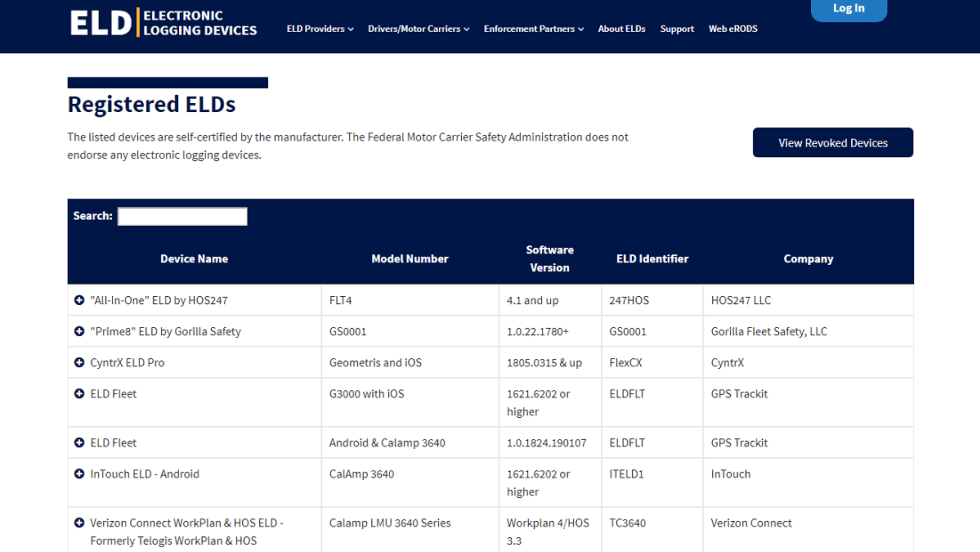Click into the Search input field
This screenshot has height=552, width=980.
pos(182,216)
